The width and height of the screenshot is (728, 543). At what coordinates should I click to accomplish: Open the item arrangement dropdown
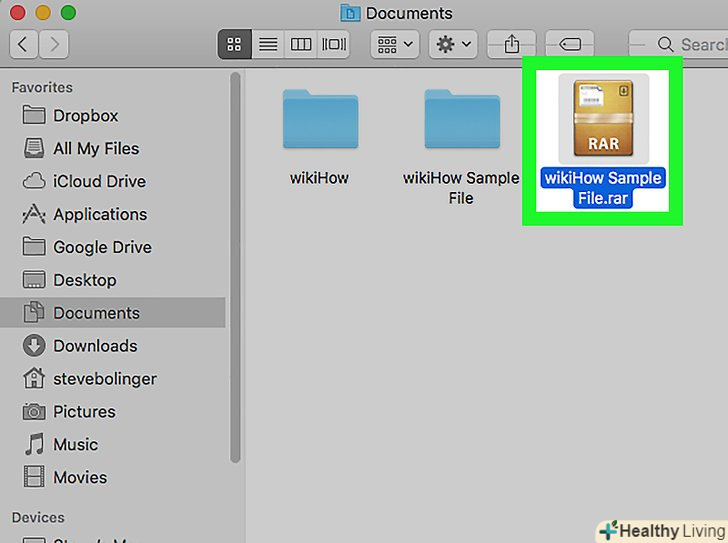tap(395, 45)
